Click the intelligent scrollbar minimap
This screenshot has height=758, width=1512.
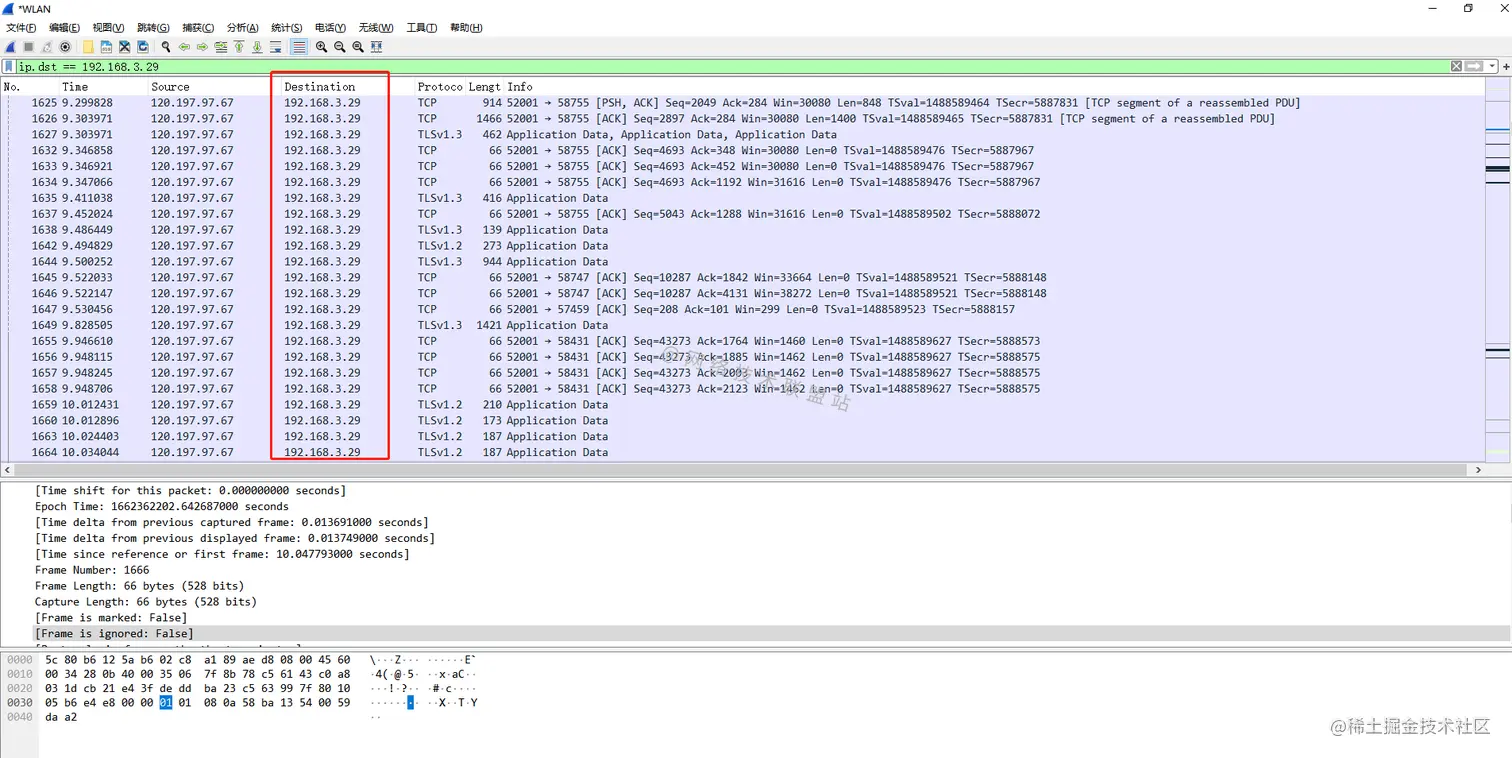click(x=1497, y=270)
